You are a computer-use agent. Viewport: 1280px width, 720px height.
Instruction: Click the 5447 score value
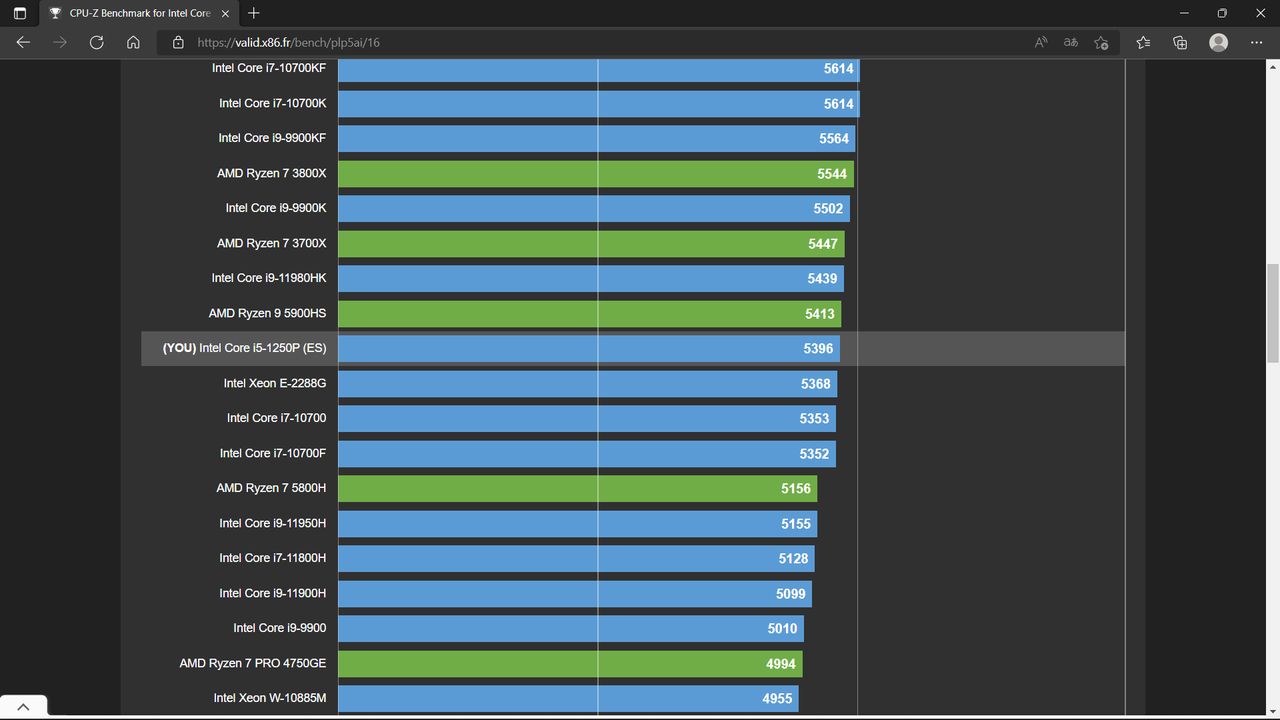pos(823,244)
